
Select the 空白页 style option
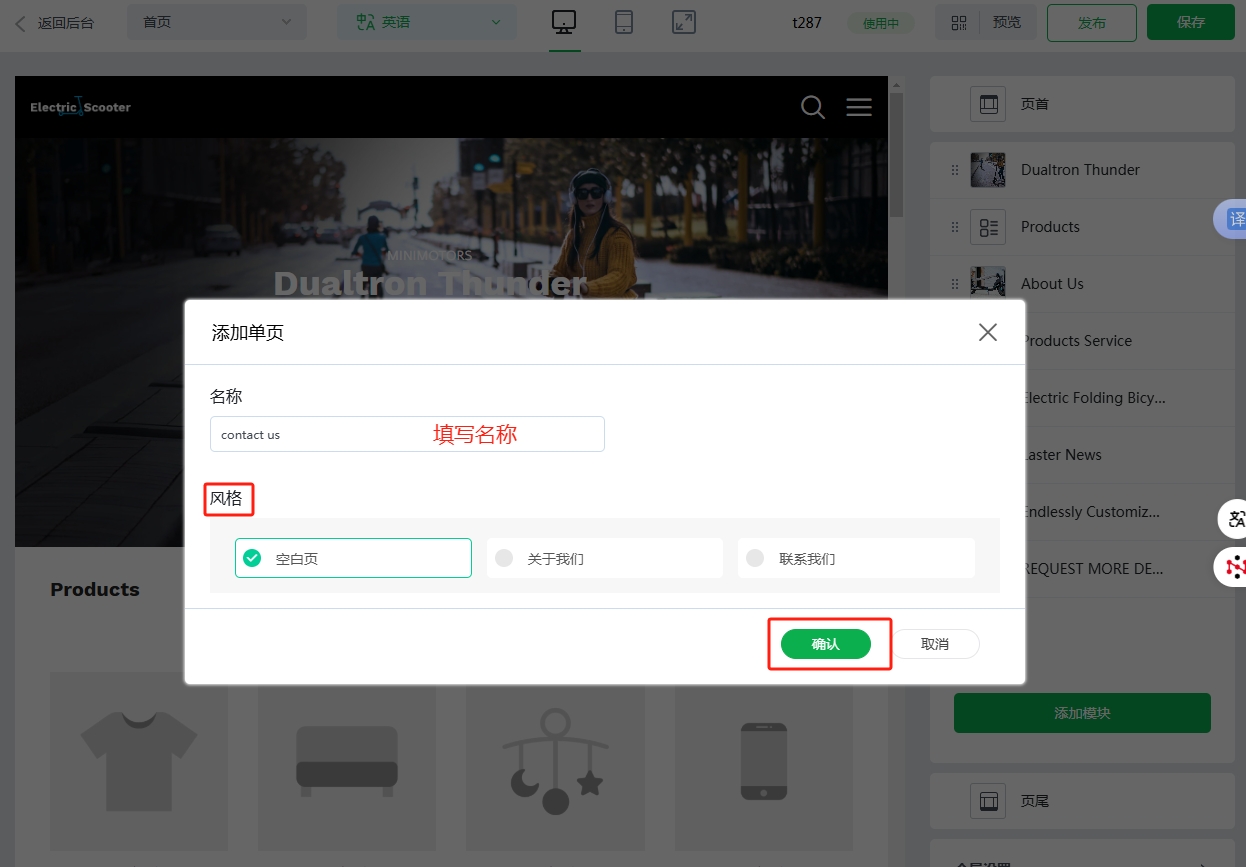point(353,558)
